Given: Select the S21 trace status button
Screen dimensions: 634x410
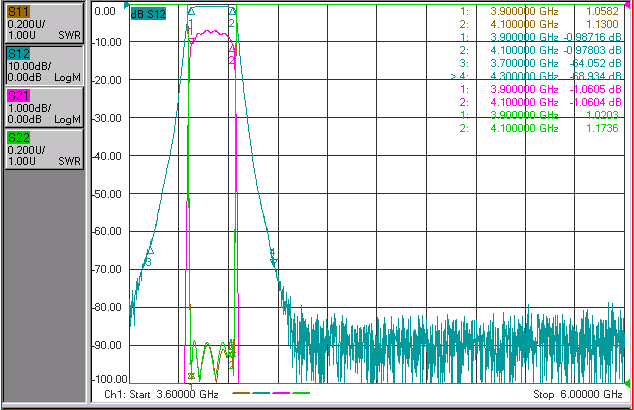Looking at the screenshot, I should [44, 107].
